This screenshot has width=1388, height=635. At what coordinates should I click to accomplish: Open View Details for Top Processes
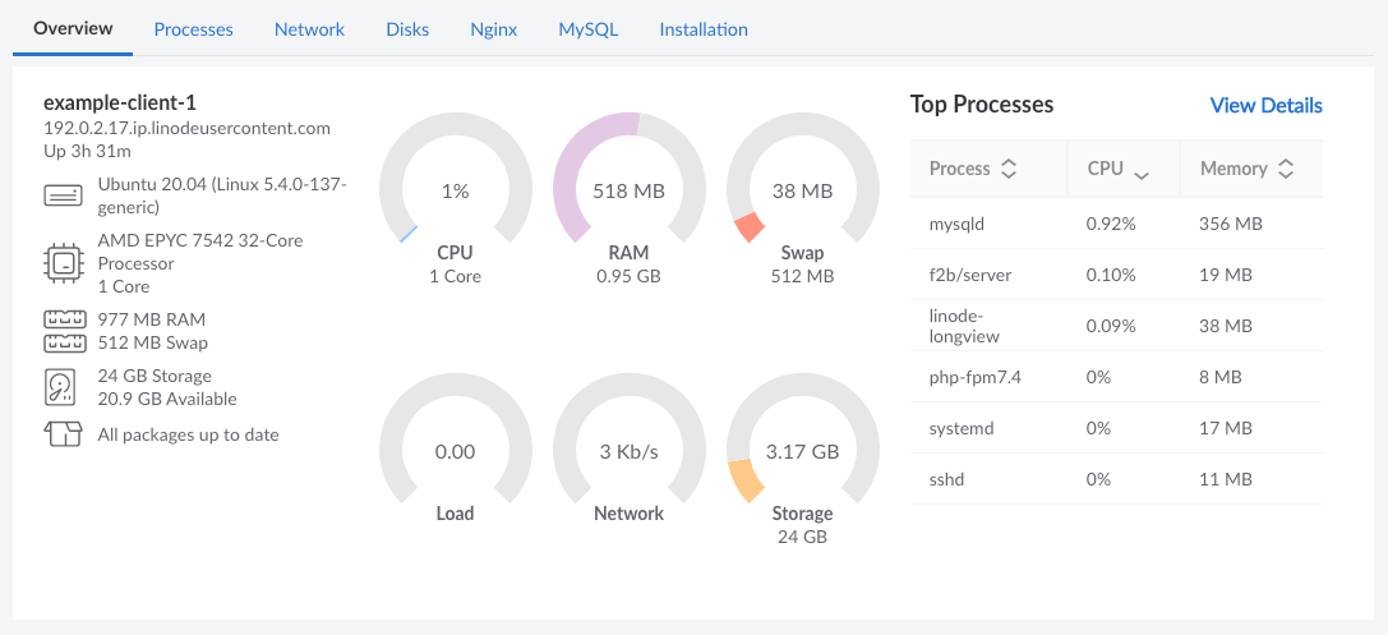1266,104
